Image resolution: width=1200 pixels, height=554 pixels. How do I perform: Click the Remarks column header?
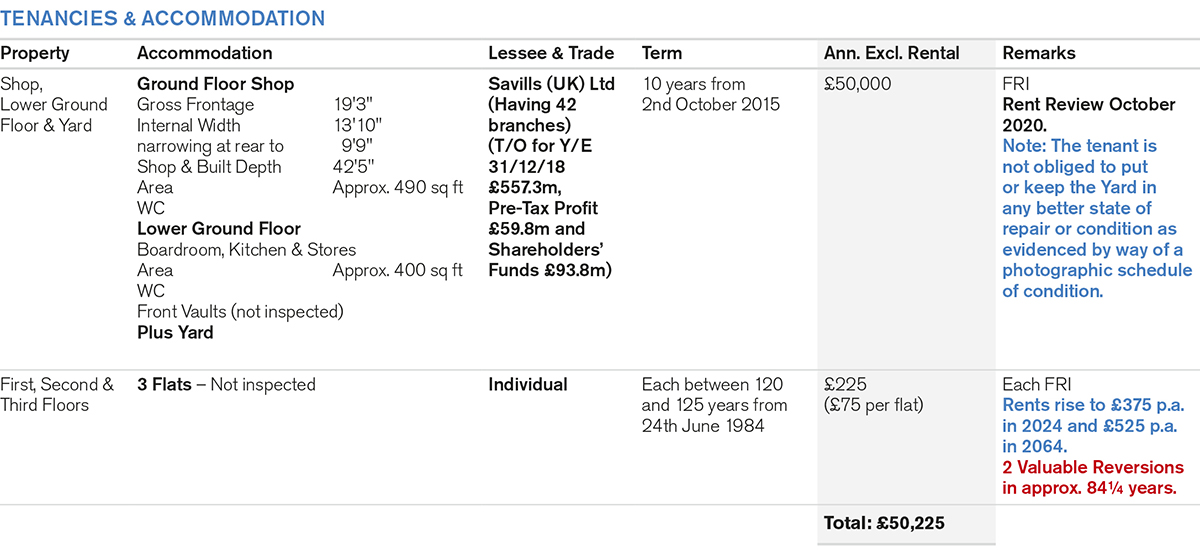click(x=1037, y=54)
